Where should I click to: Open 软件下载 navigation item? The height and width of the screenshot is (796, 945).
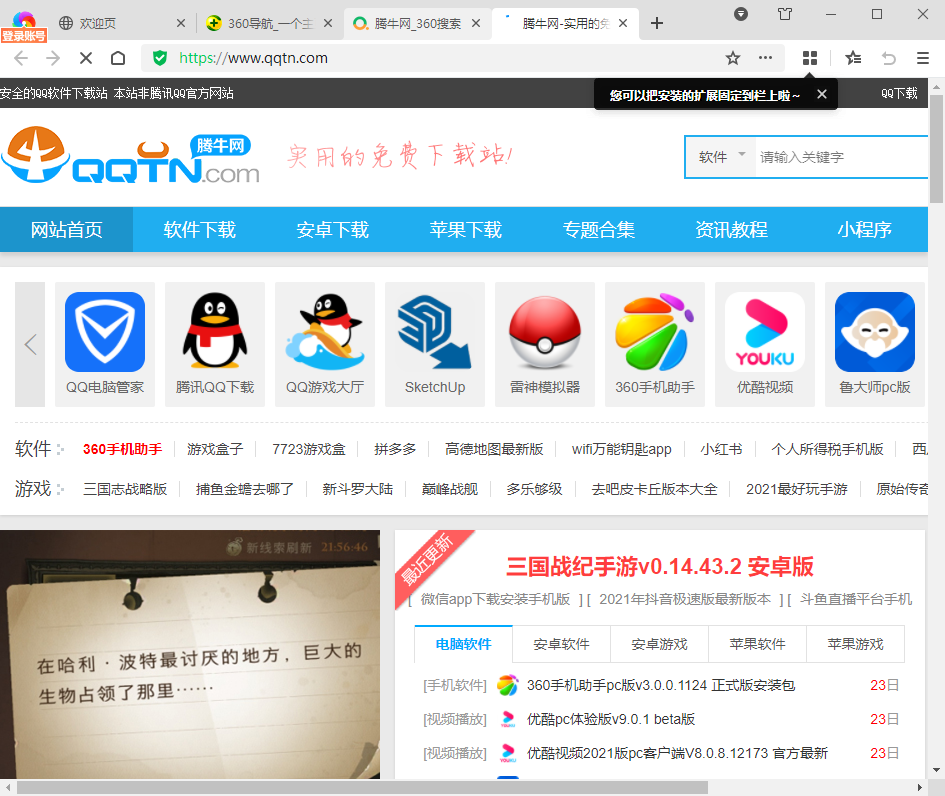pyautogui.click(x=199, y=230)
